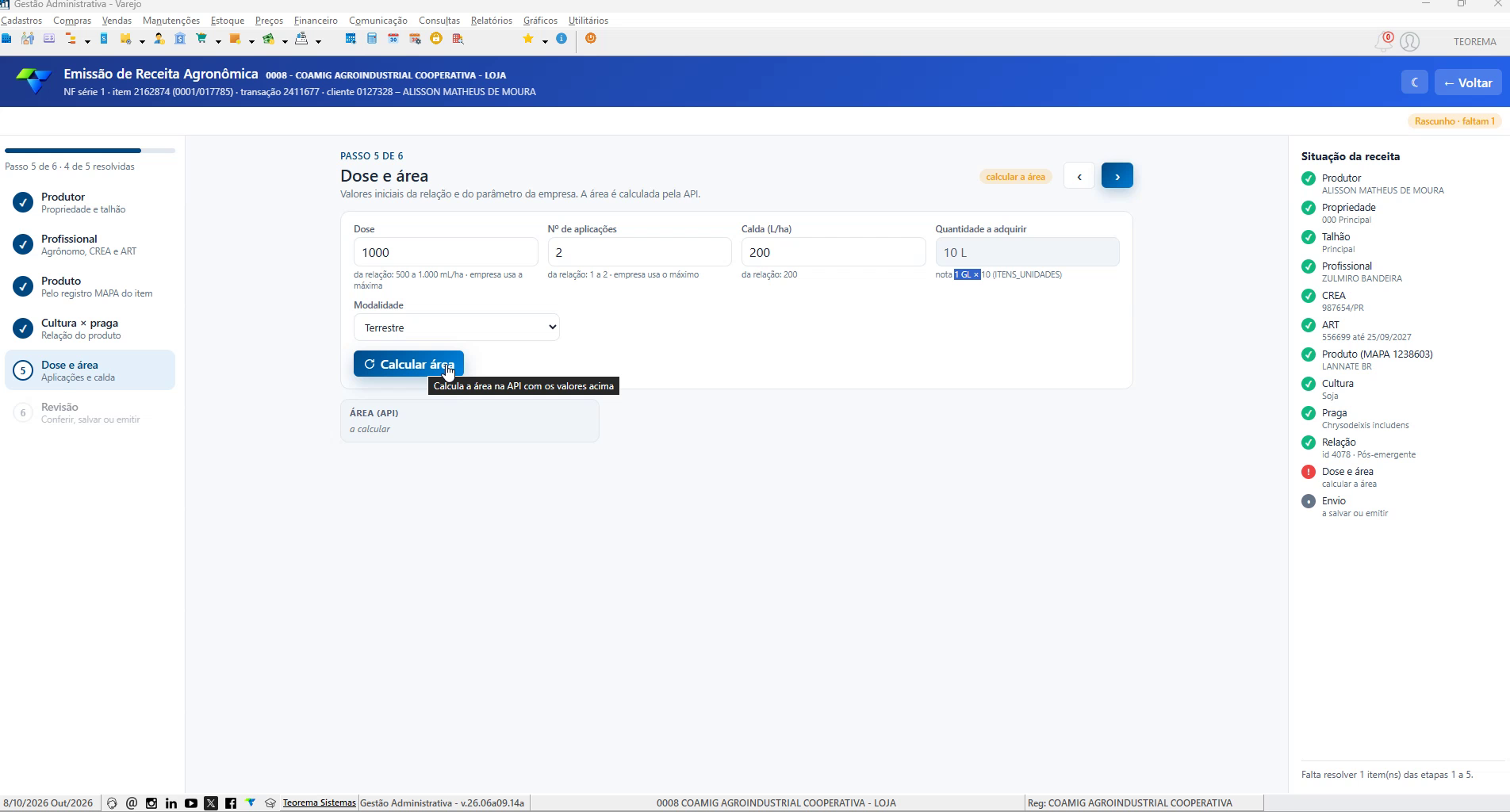Click the Nº de aplicações input field
Viewport: 1510px width, 812px height.
click(639, 252)
